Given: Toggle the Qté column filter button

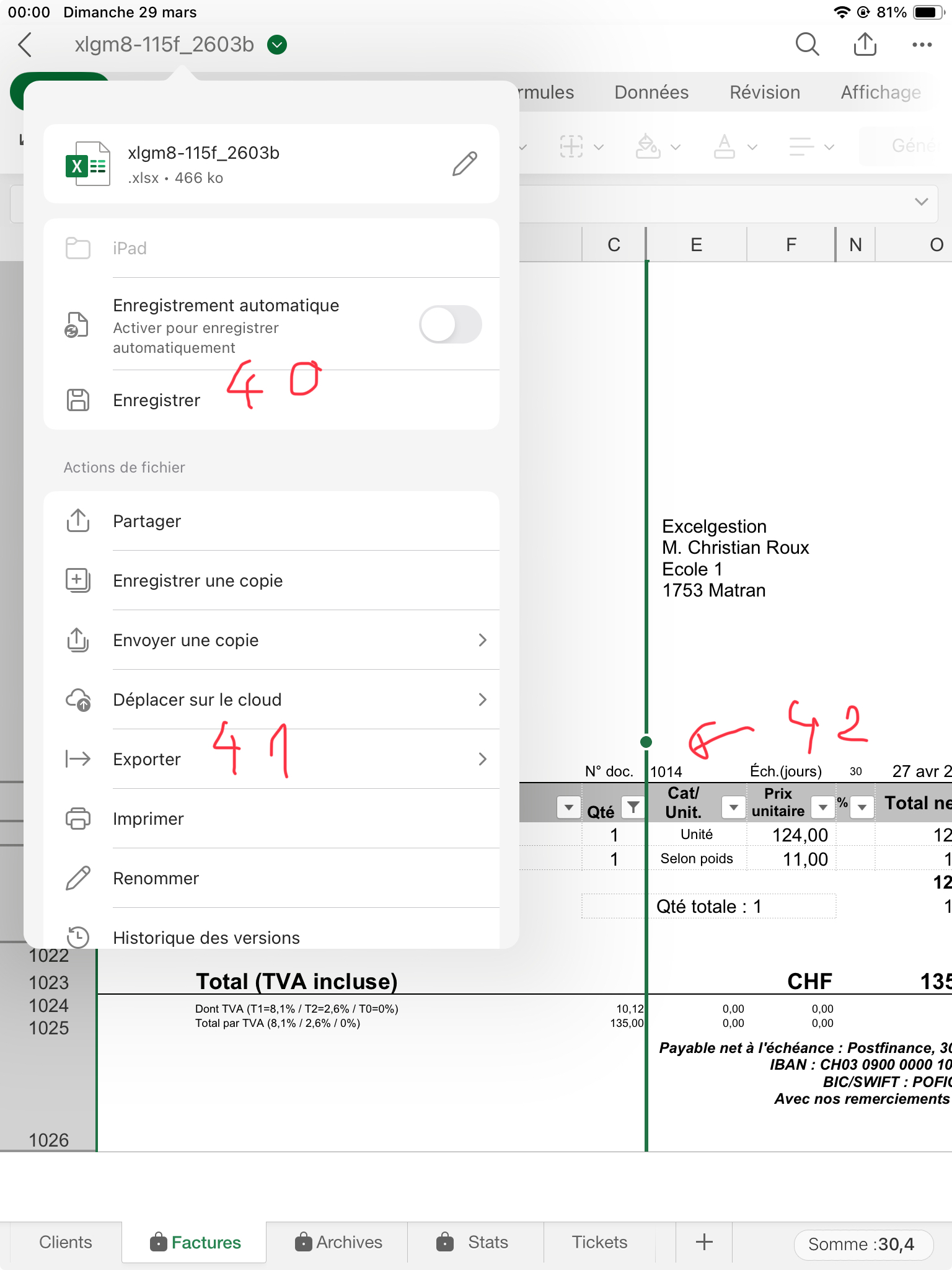Looking at the screenshot, I should coord(633,807).
